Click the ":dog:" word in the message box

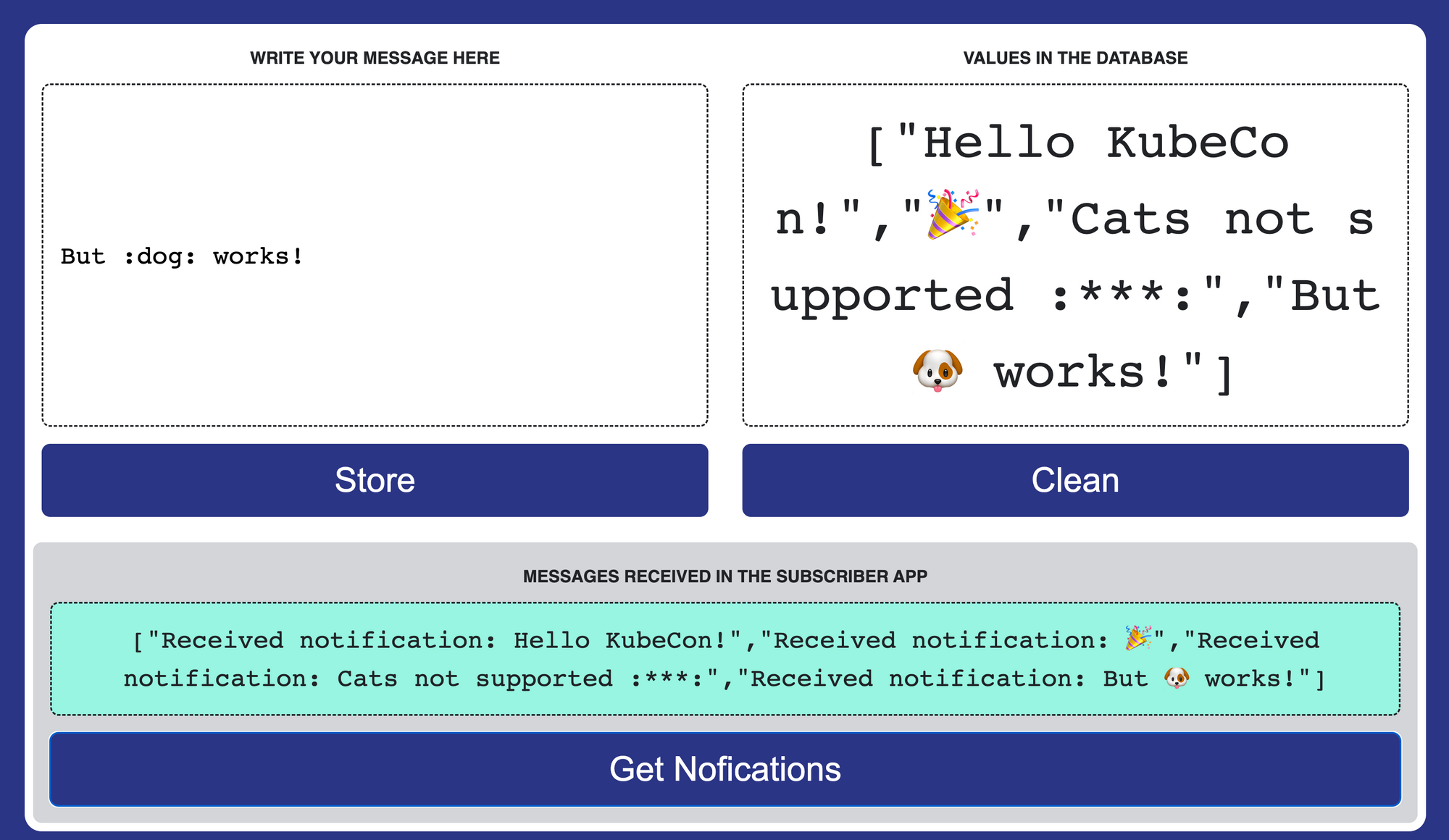coord(159,256)
